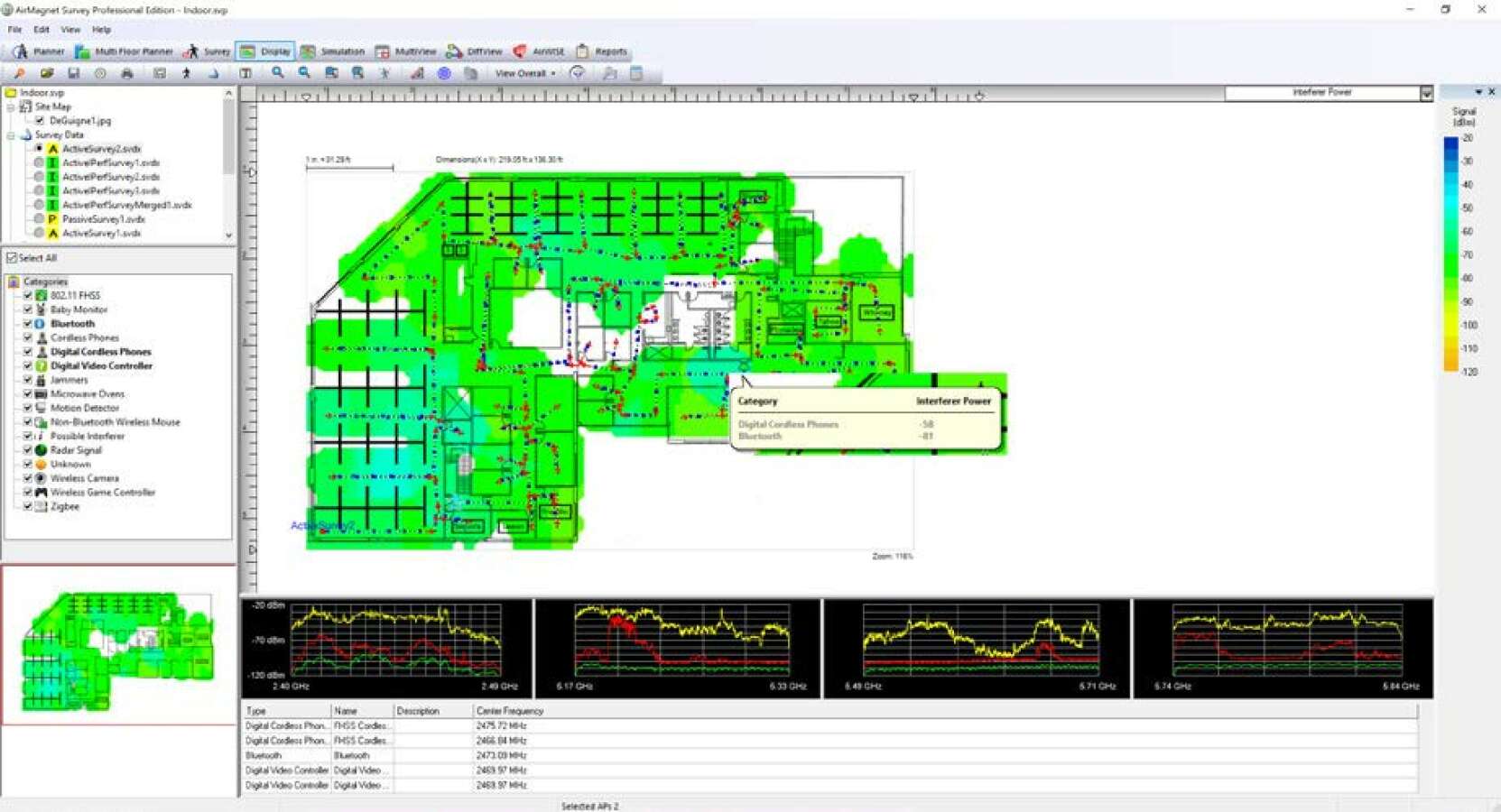The height and width of the screenshot is (812, 1501).
Task: Open the View menu
Action: pyautogui.click(x=70, y=30)
